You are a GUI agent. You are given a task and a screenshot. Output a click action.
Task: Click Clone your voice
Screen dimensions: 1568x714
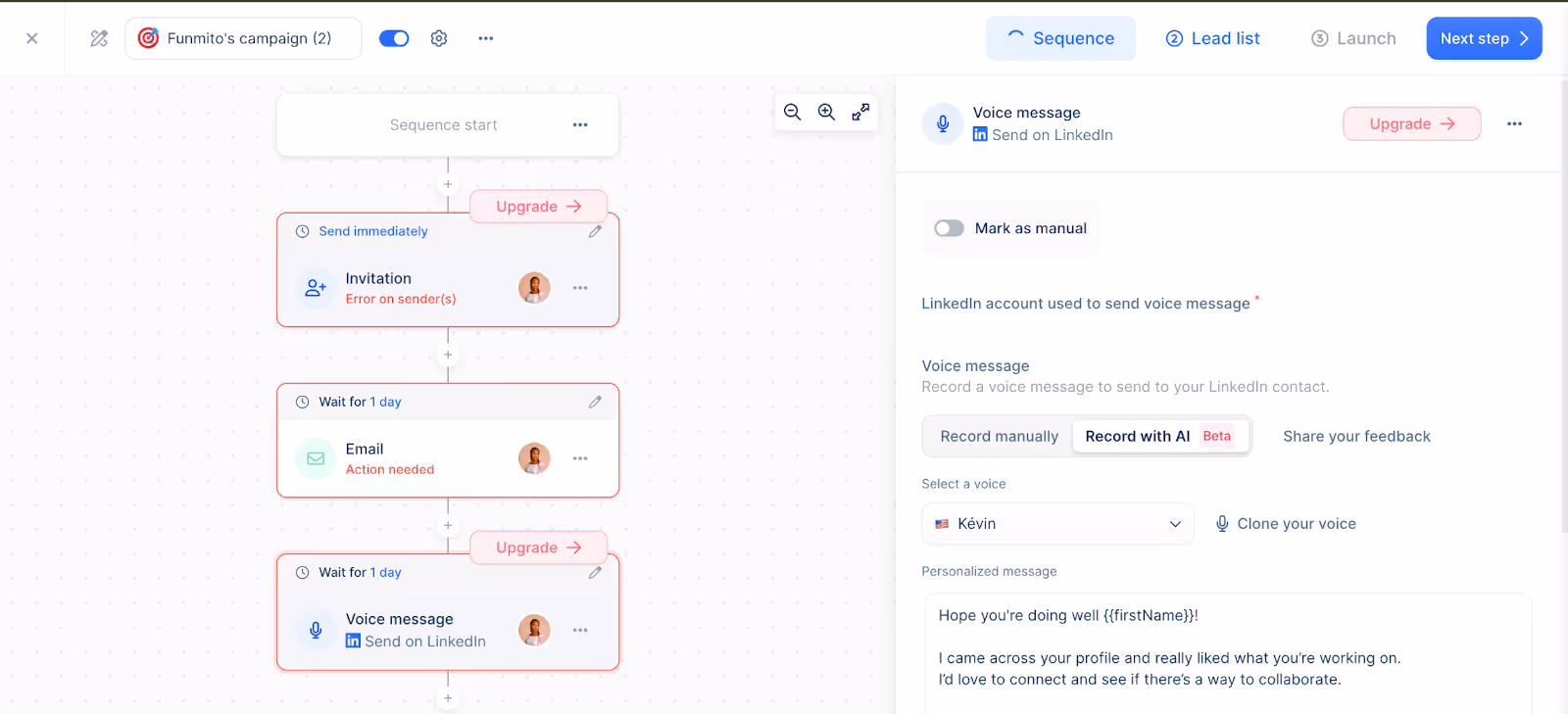click(x=1286, y=524)
